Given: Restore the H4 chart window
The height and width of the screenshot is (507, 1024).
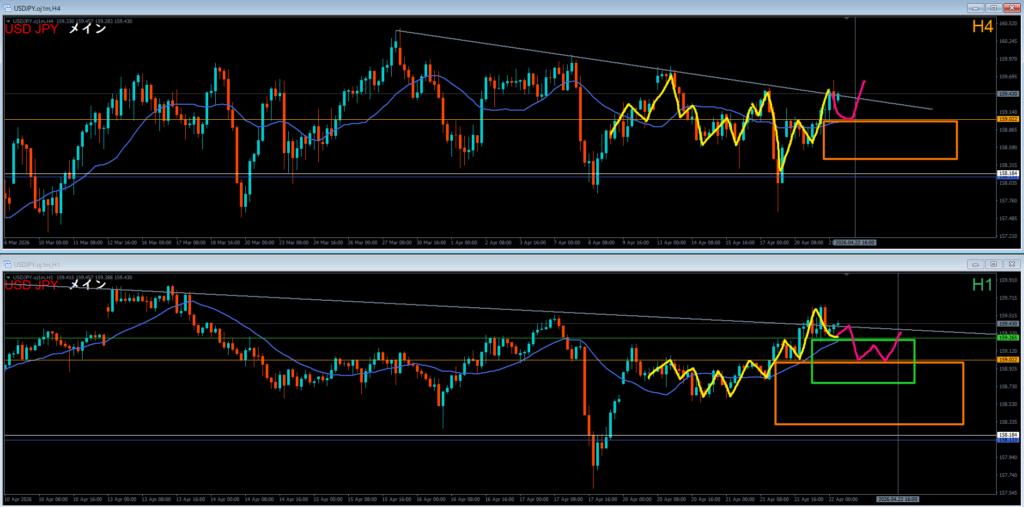Looking at the screenshot, I should [x=993, y=8].
